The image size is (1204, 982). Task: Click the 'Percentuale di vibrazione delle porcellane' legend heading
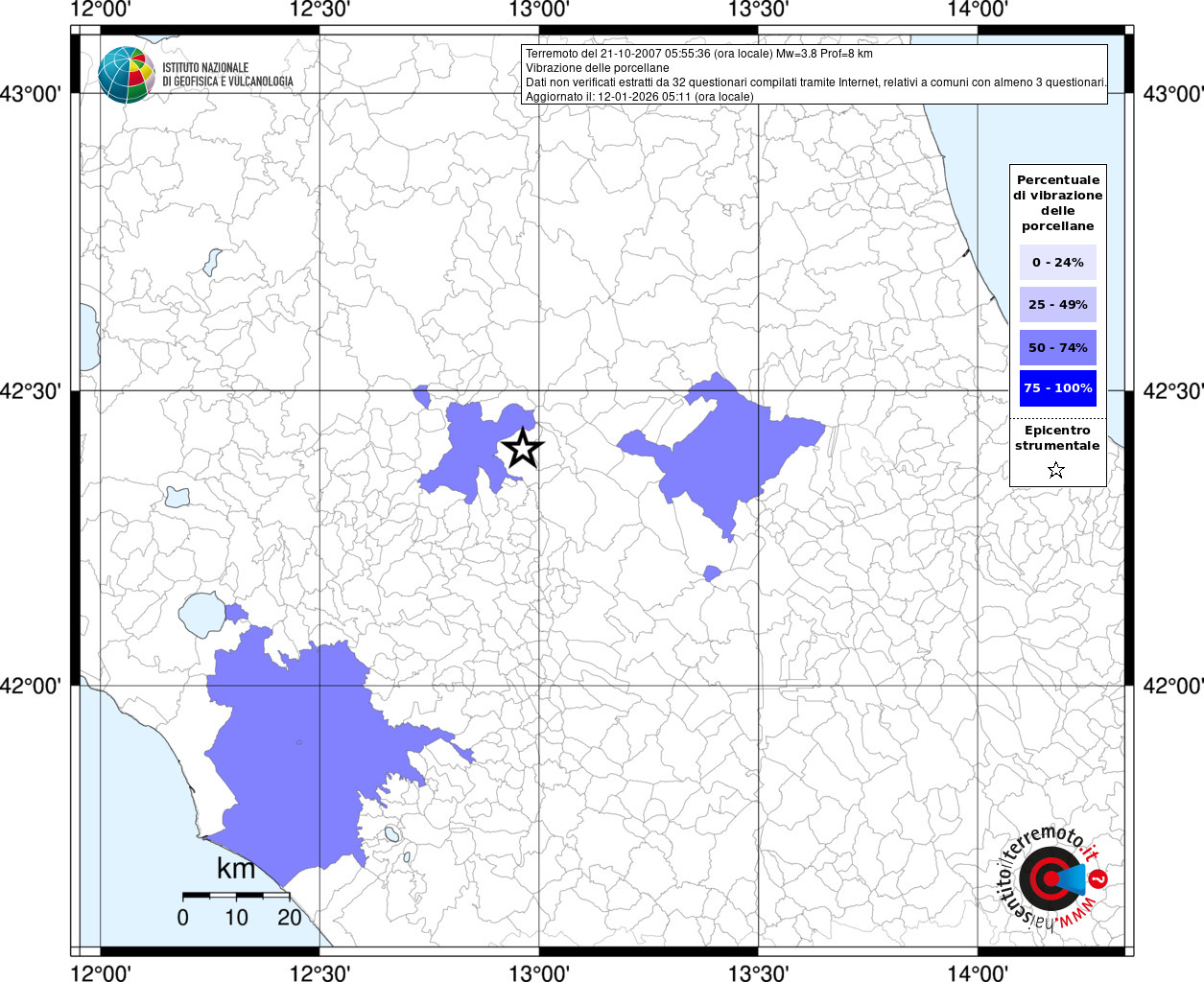1057,202
